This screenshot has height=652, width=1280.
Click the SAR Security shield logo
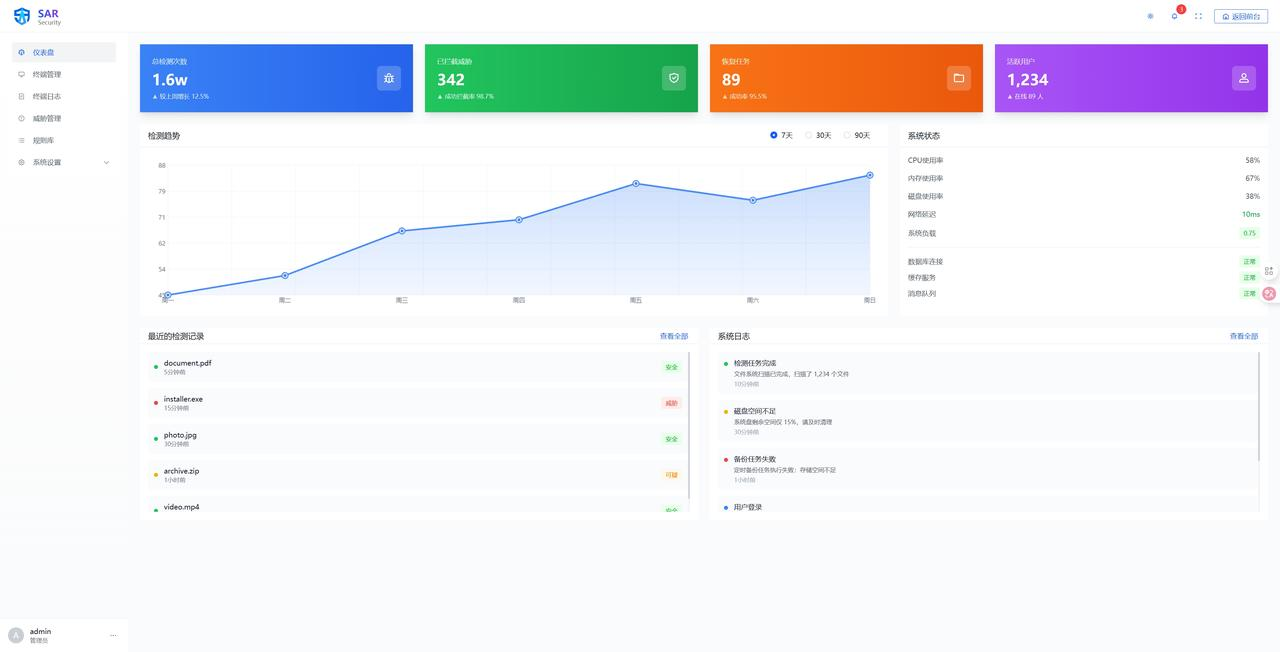(21, 16)
